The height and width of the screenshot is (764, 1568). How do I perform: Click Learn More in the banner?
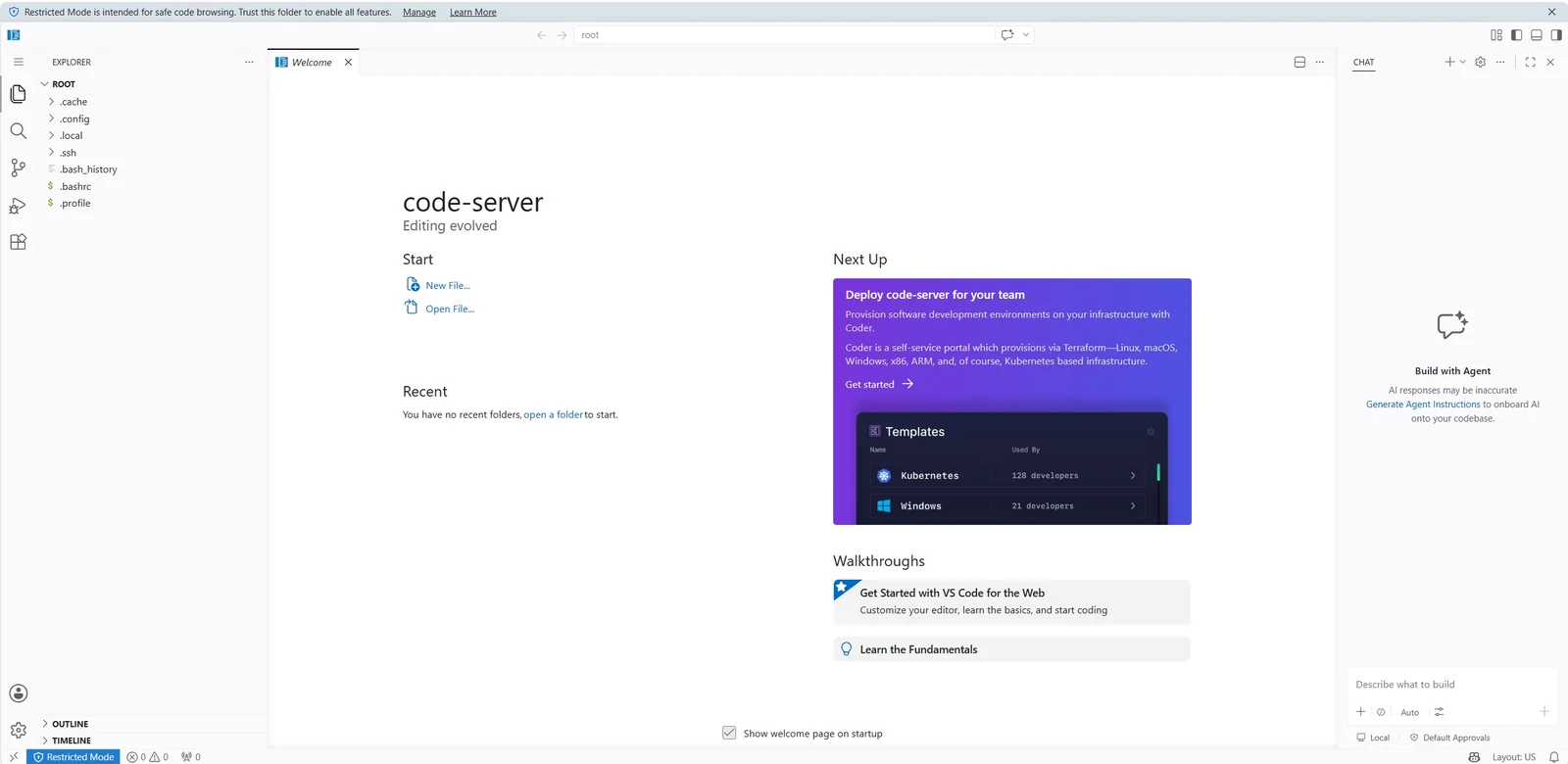[x=473, y=12]
